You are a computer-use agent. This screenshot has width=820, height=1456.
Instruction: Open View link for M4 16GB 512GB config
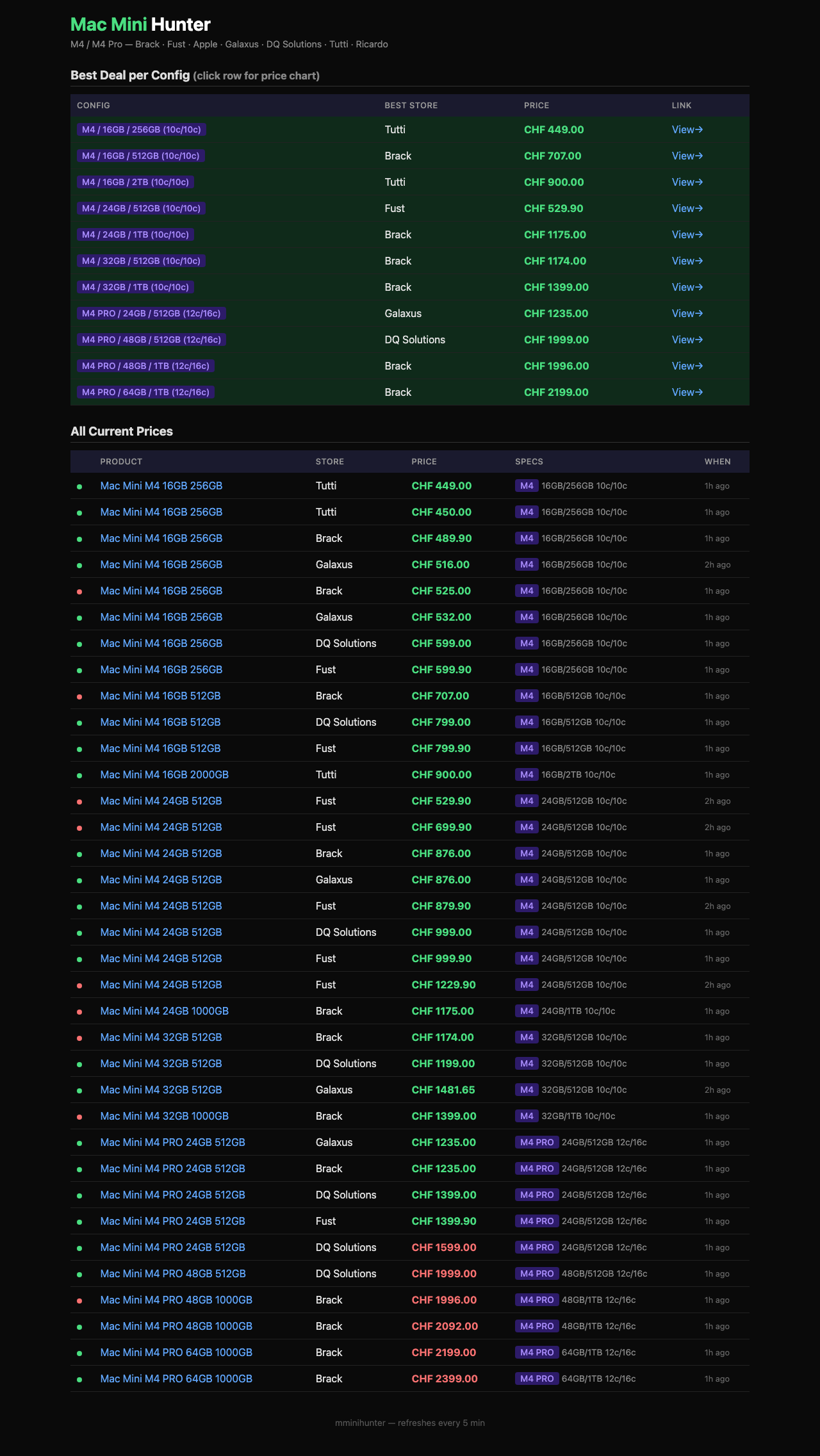coord(687,156)
